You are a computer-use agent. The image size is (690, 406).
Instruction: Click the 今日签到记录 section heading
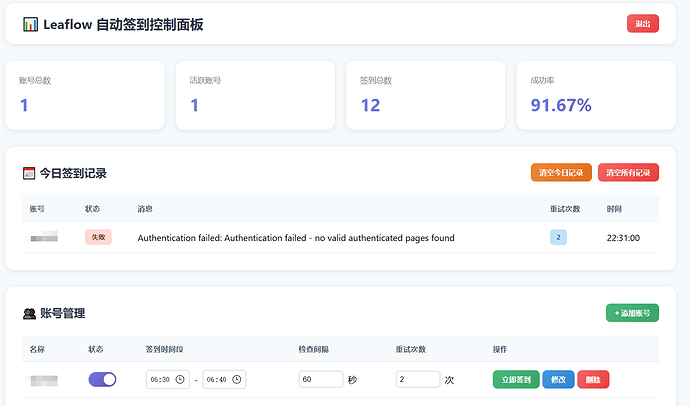73,173
